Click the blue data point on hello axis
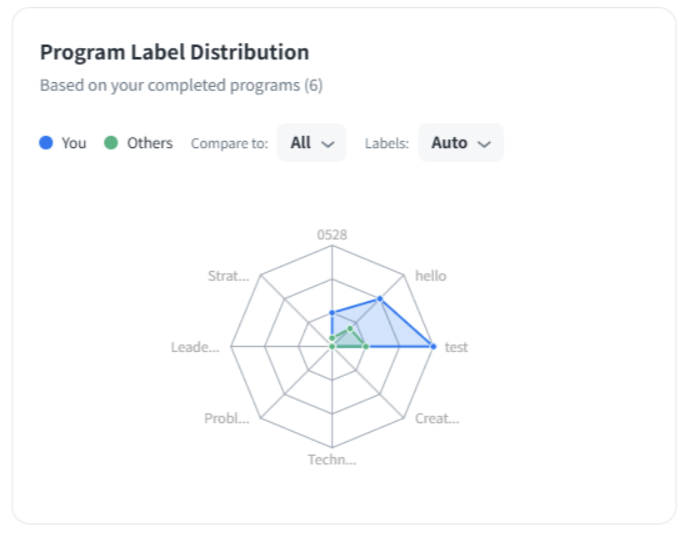Screen dimensions: 684x534 [x=380, y=299]
